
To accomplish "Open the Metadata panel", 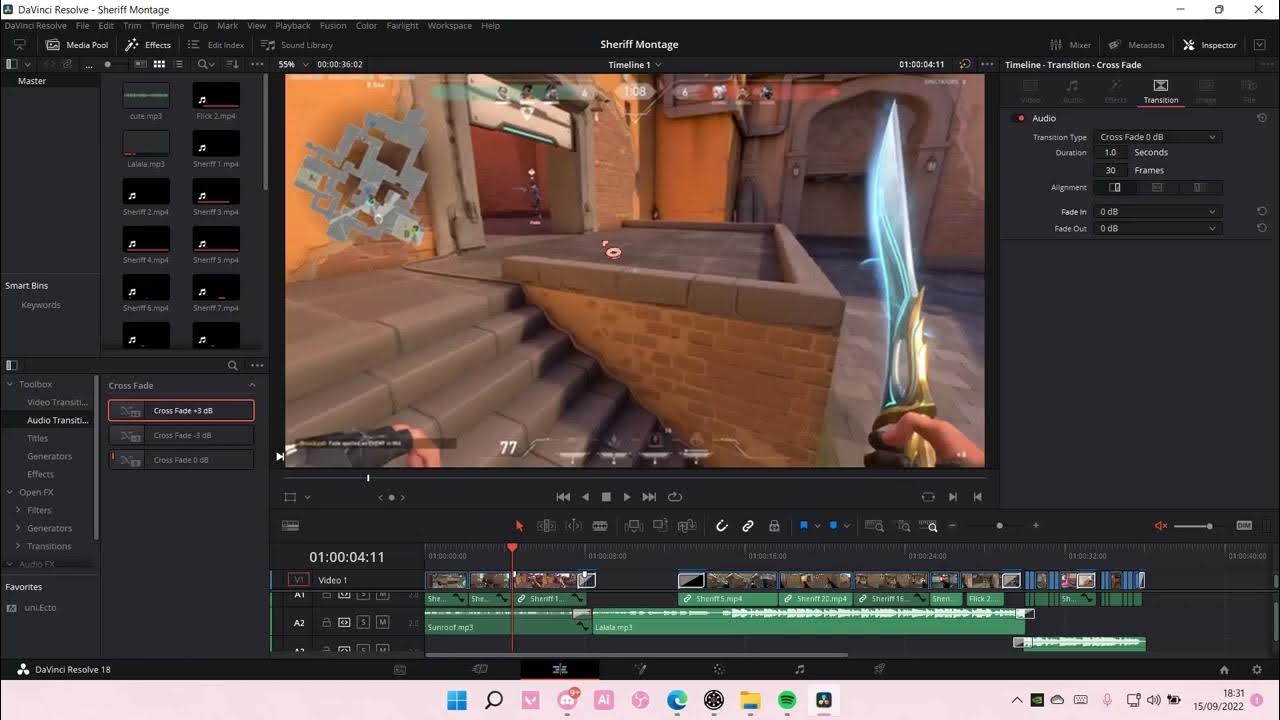I will click(1136, 45).
